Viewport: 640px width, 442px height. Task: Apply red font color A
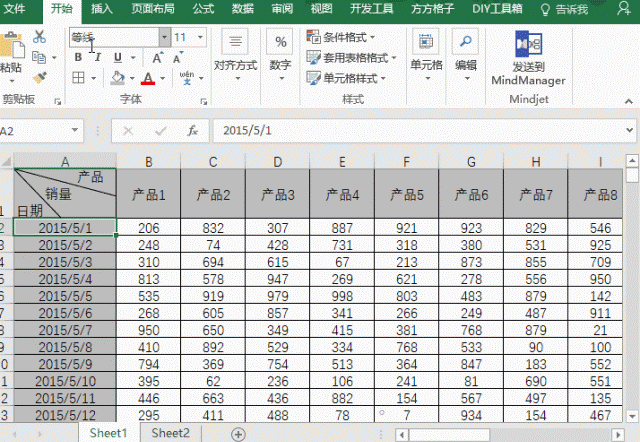tap(148, 78)
